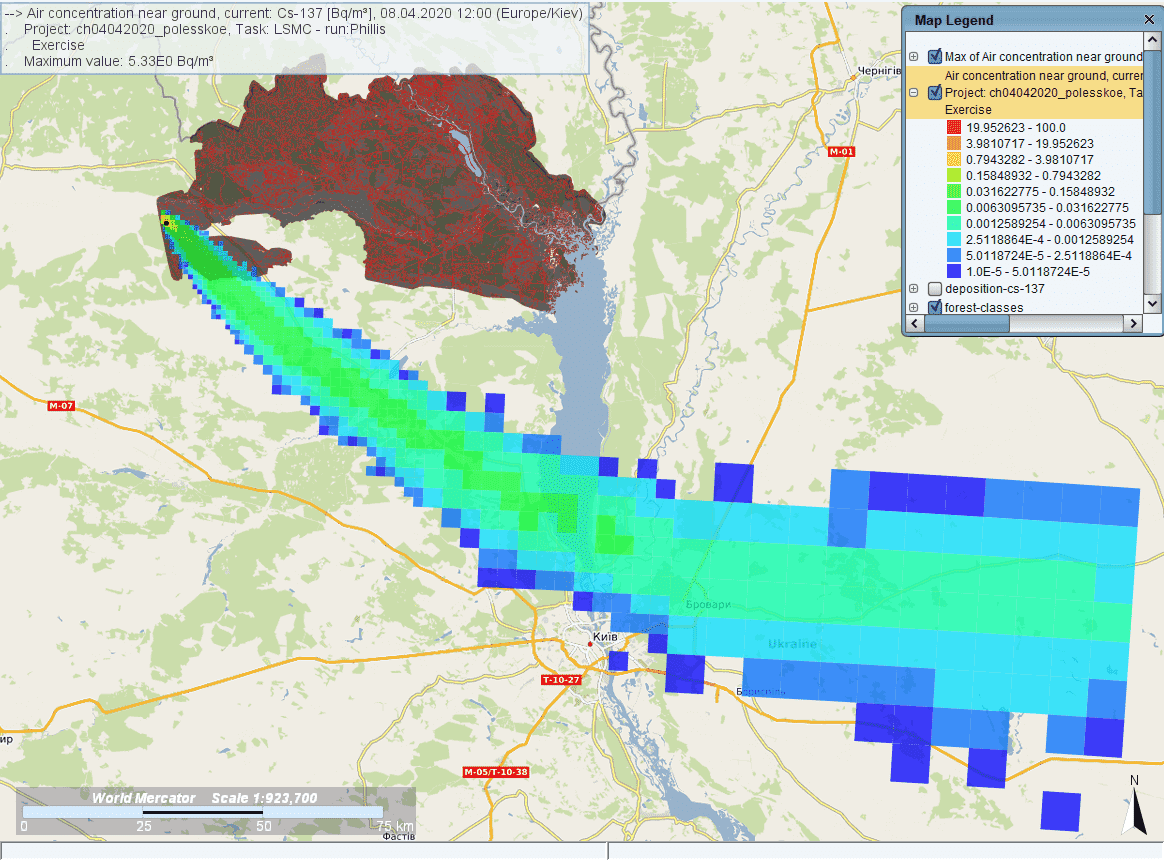
Task: Expand the deposition-cs-137 legend node
Action: 914,289
